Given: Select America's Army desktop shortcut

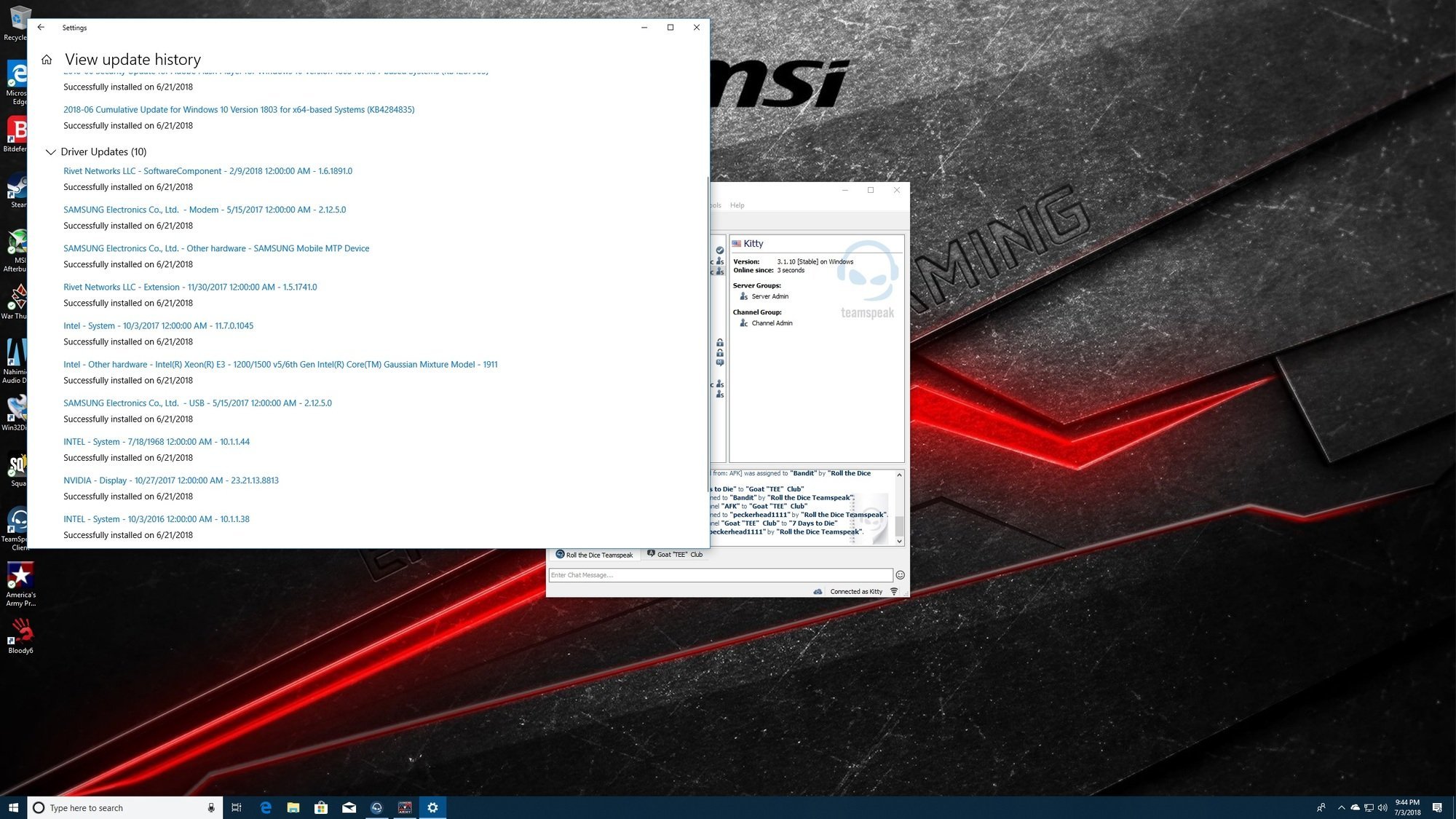Looking at the screenshot, I should pos(20,585).
